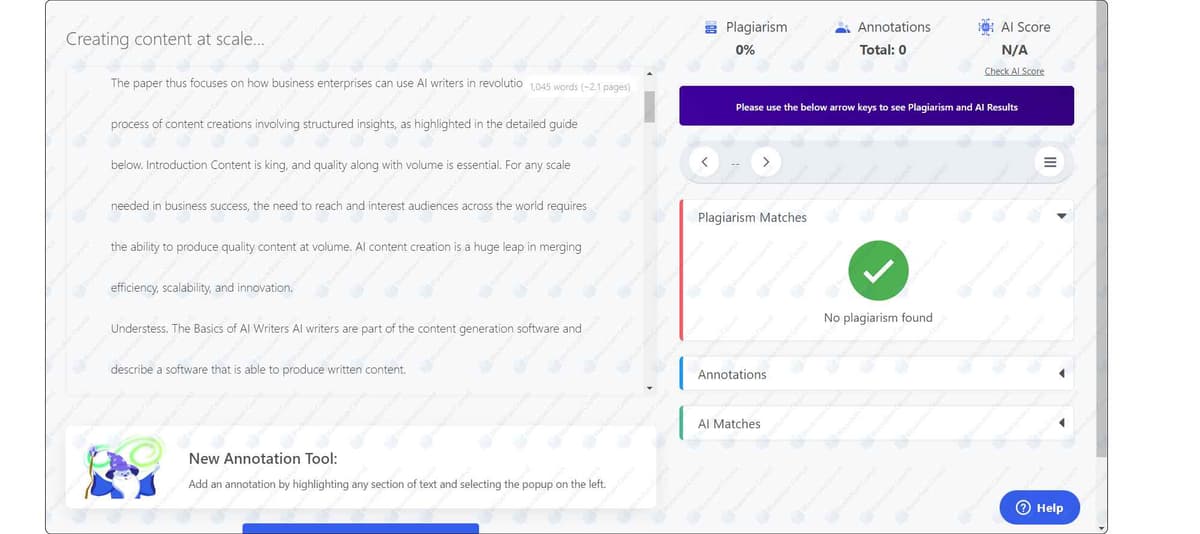Viewport: 1200px width, 534px height.
Task: Expand the AI Matches panel
Action: click(x=1061, y=423)
